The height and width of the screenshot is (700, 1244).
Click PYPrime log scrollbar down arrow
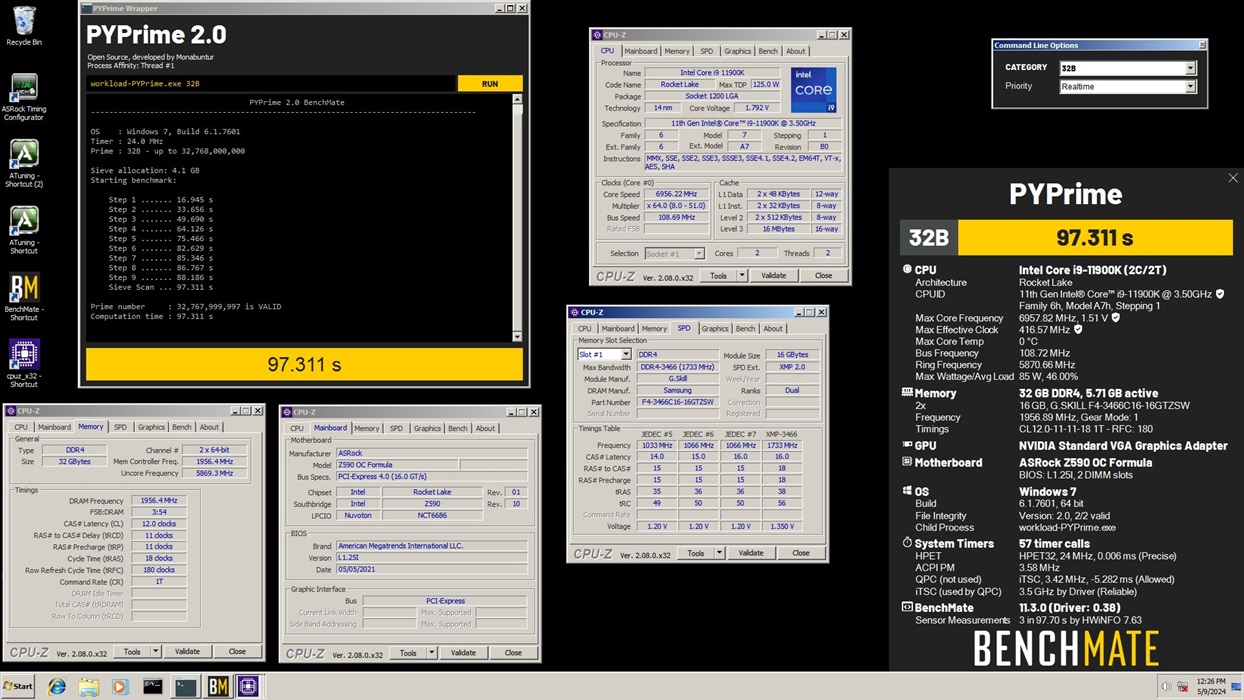(517, 337)
